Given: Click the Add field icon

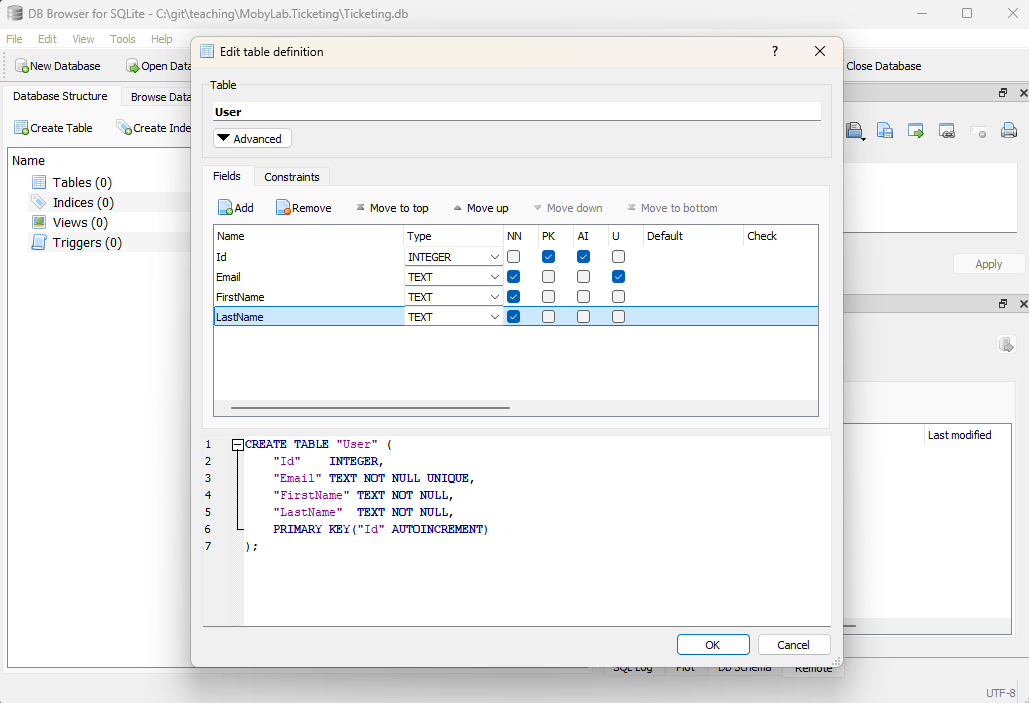Looking at the screenshot, I should pyautogui.click(x=226, y=208).
